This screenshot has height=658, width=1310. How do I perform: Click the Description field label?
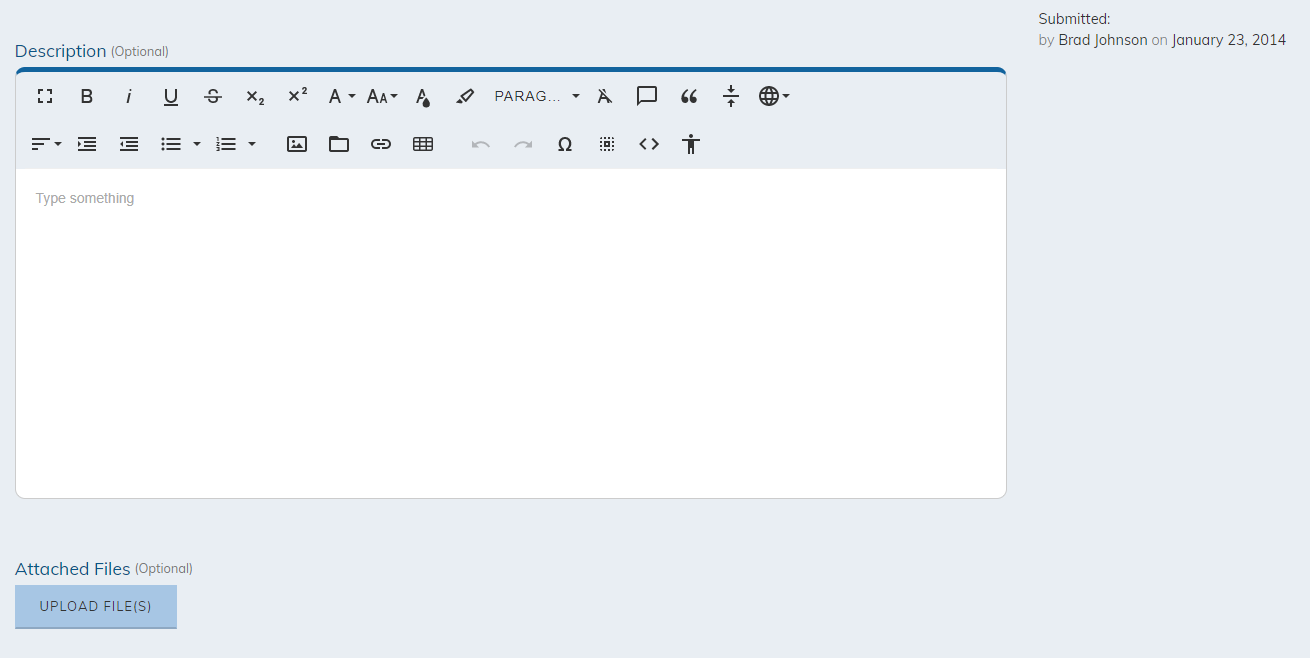pos(61,51)
